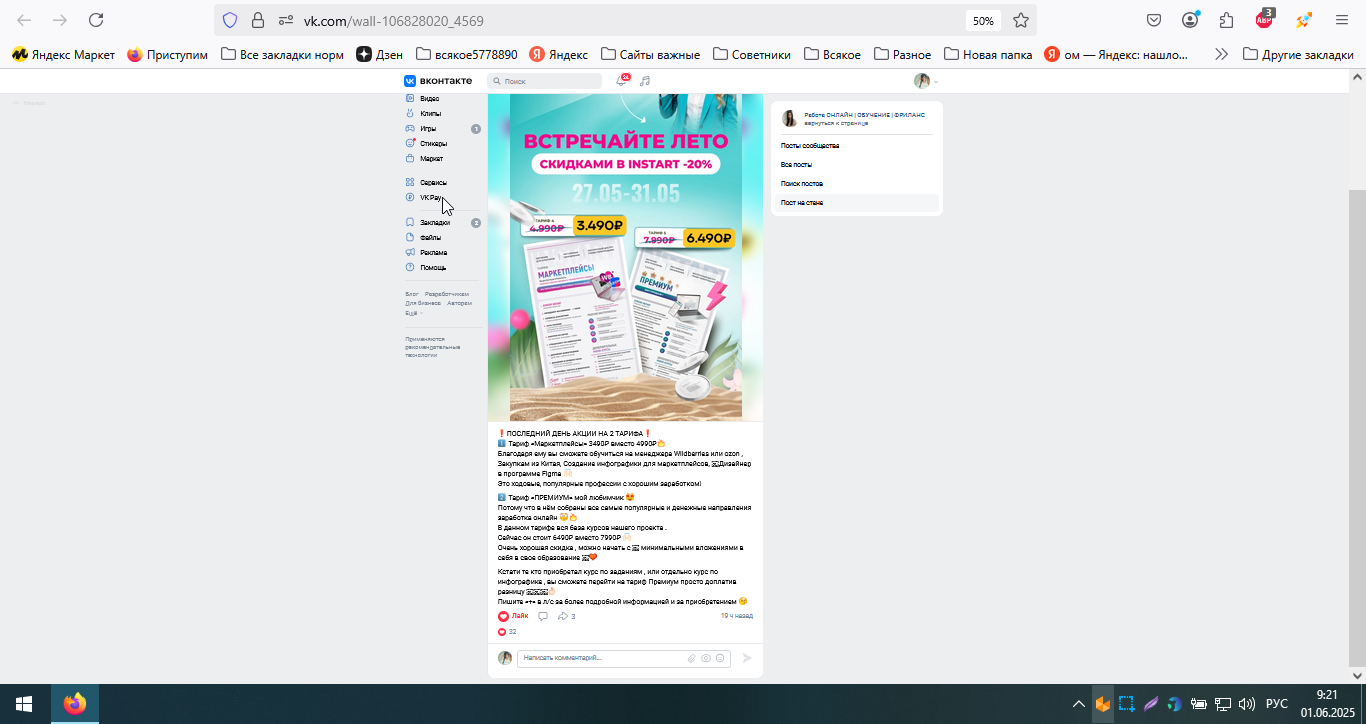The image size is (1366, 724).
Task: Open the summer sale post image
Action: [626, 257]
